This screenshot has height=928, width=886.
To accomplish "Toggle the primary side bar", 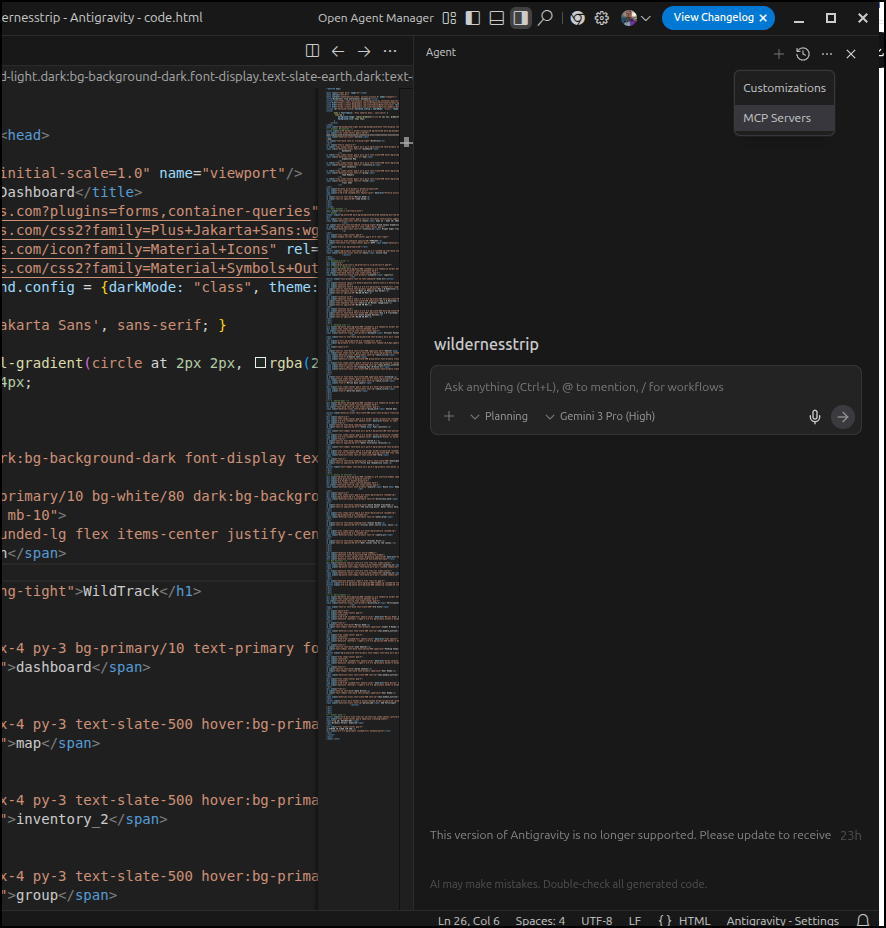I will click(x=473, y=18).
